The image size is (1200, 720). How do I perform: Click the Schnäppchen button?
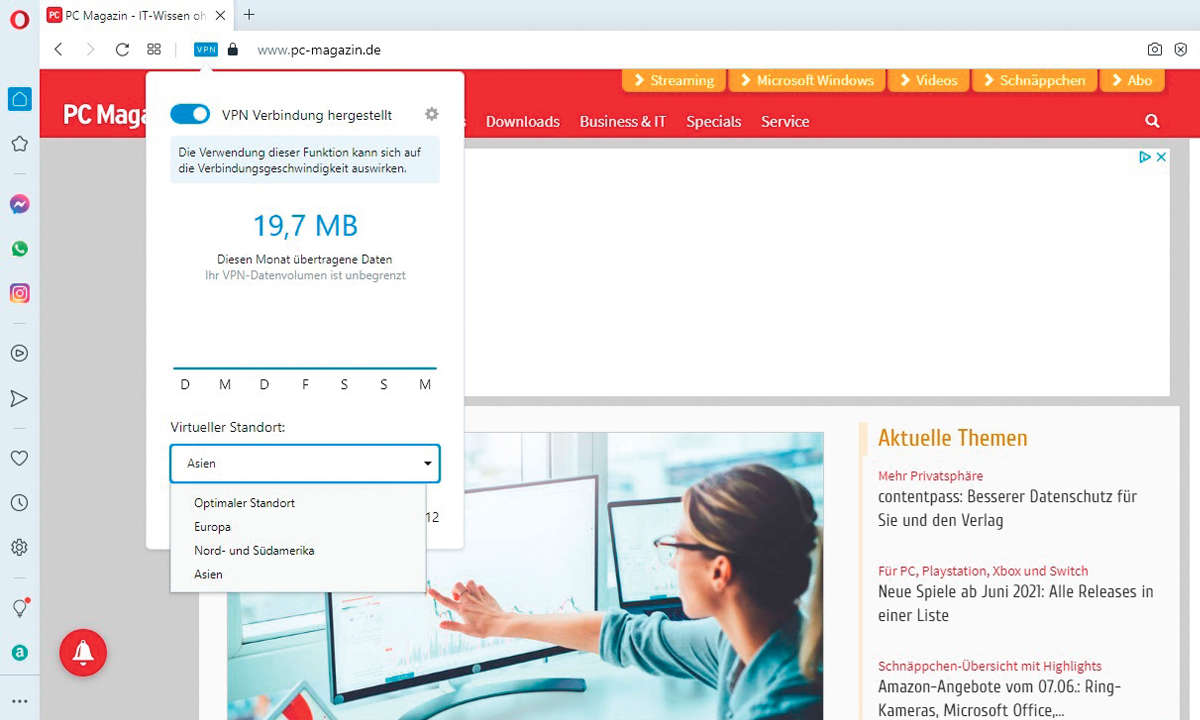(1033, 80)
